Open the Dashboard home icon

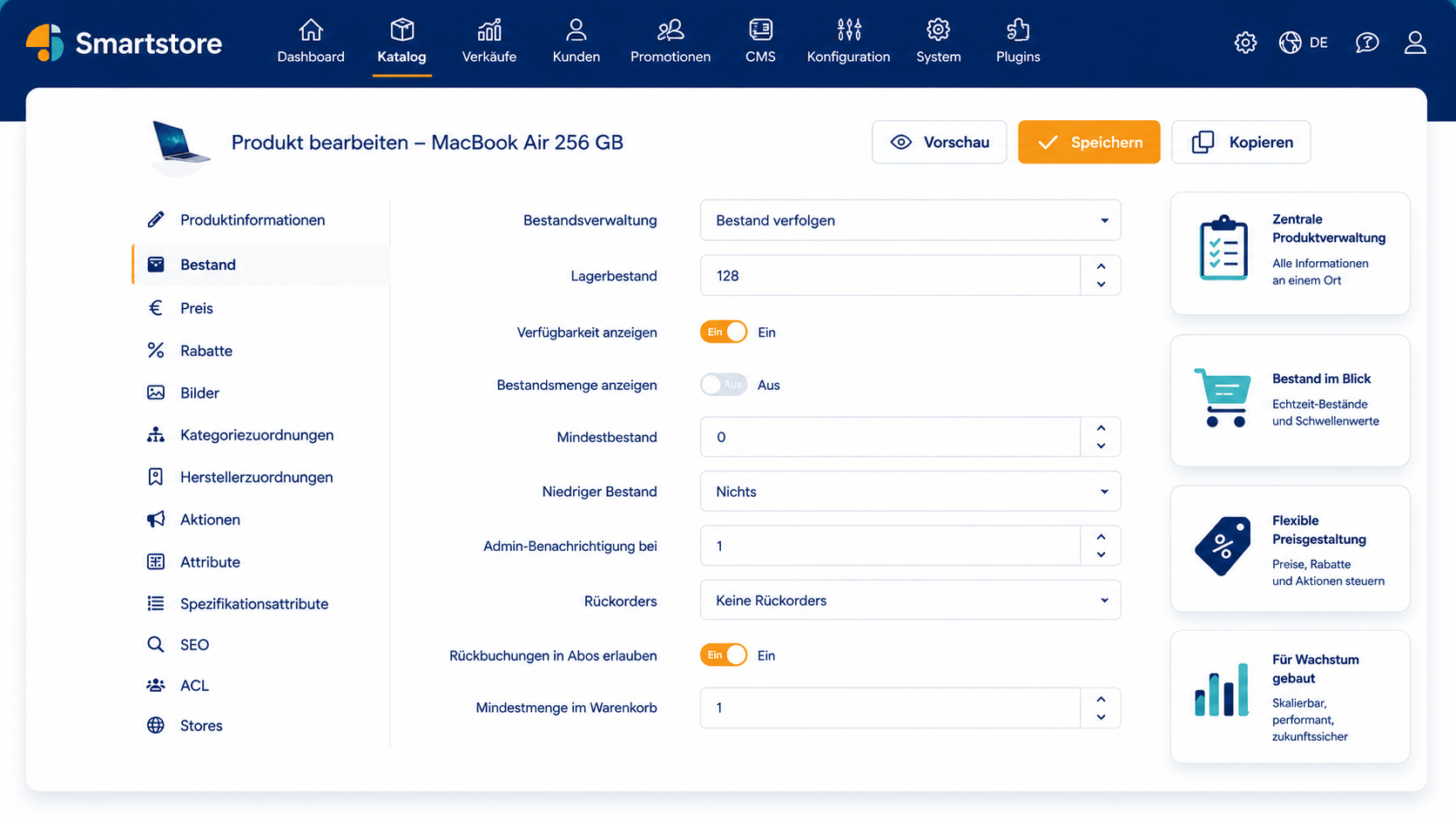pyautogui.click(x=311, y=30)
